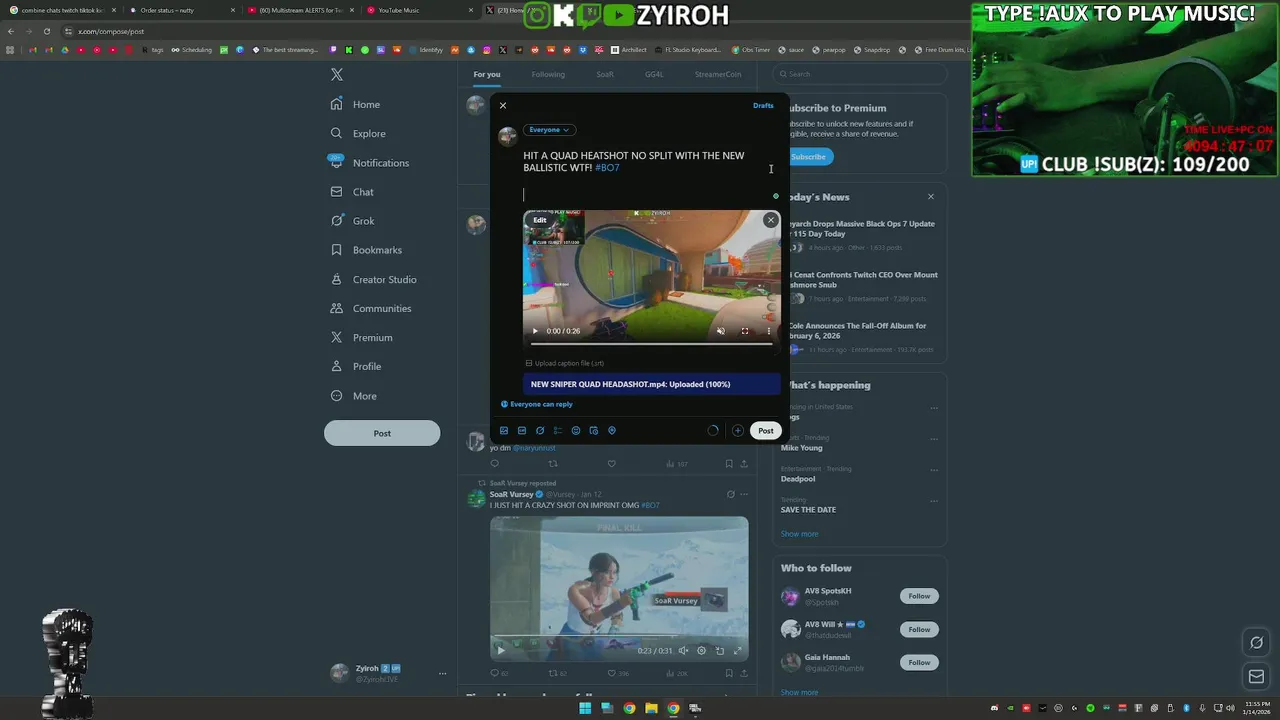Close the compose post dialog
The height and width of the screenshot is (720, 1280).
[503, 105]
